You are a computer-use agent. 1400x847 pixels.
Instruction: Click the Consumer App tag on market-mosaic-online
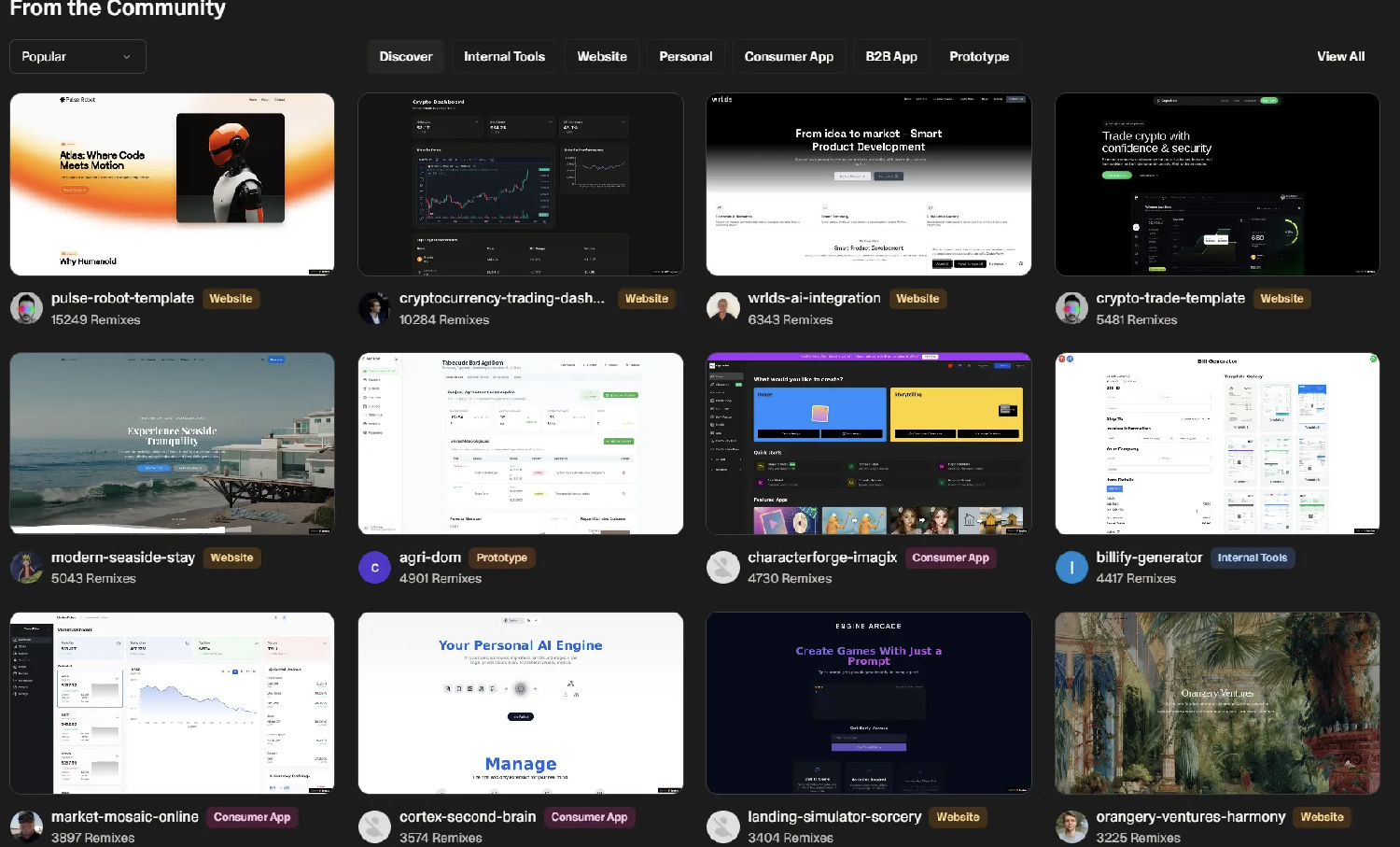pos(252,817)
